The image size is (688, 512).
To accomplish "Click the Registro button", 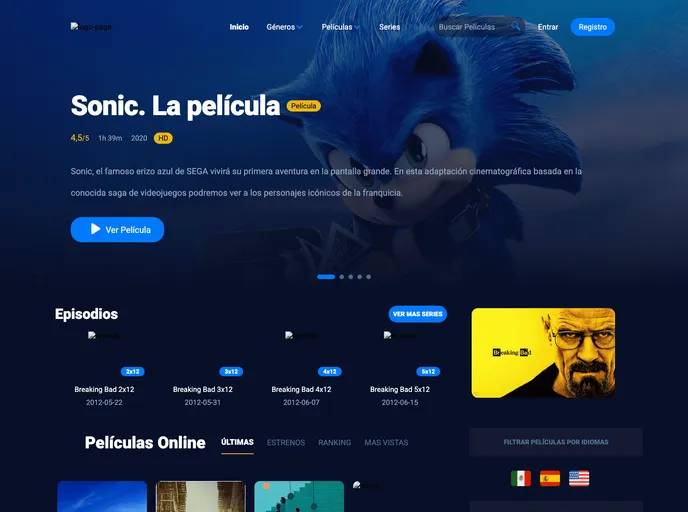I will 592,27.
